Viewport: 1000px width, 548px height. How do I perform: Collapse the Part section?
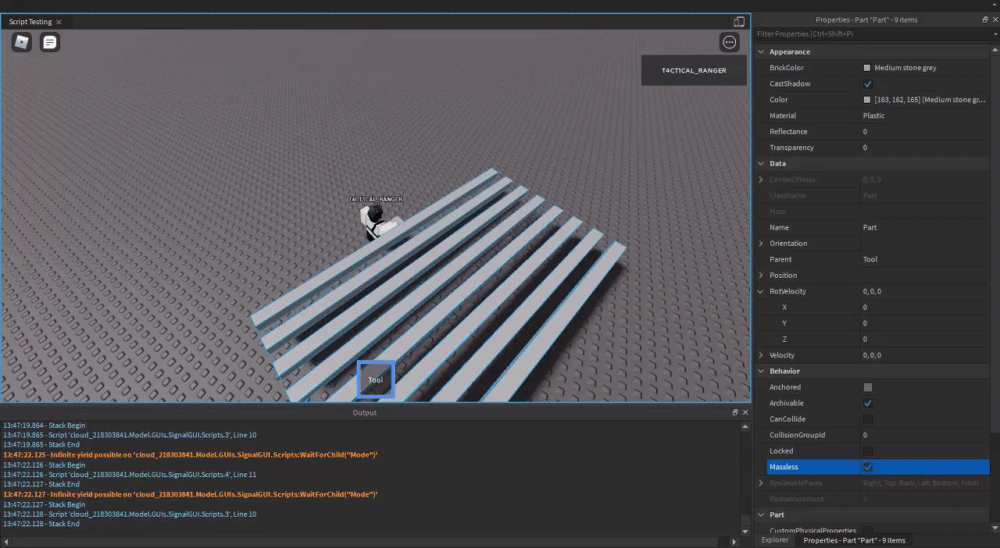pos(761,514)
